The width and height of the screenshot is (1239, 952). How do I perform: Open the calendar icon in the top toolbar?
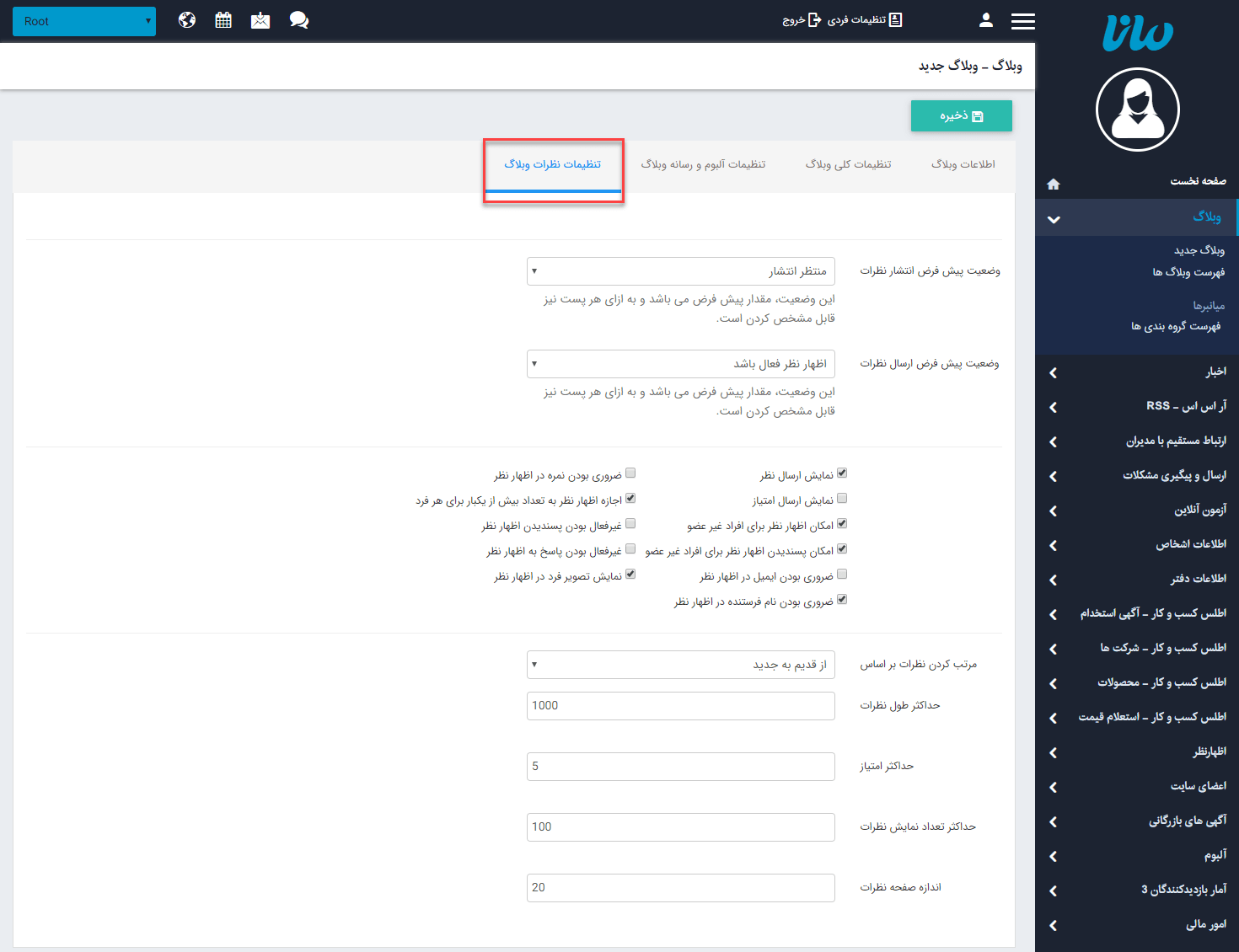click(223, 19)
